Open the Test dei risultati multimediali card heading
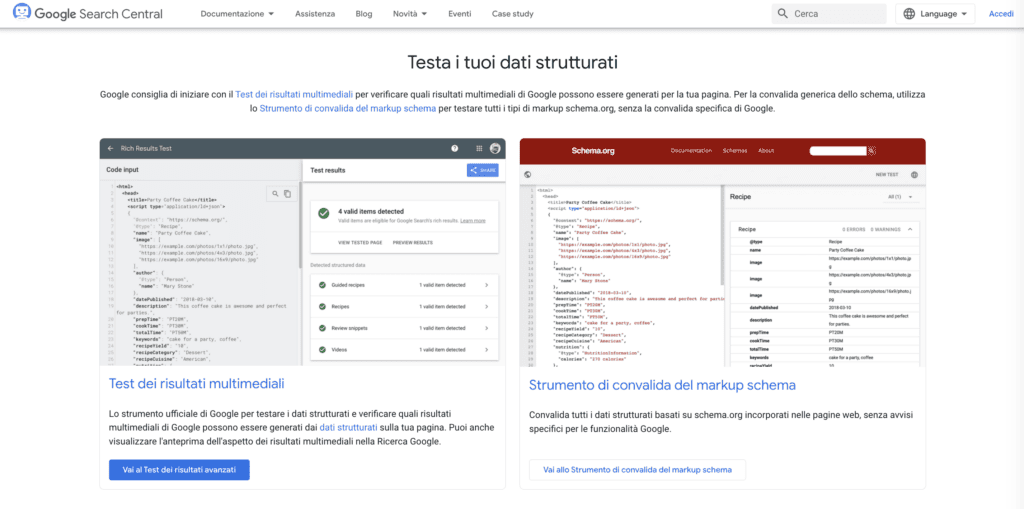Image resolution: width=1024 pixels, height=509 pixels. click(197, 383)
